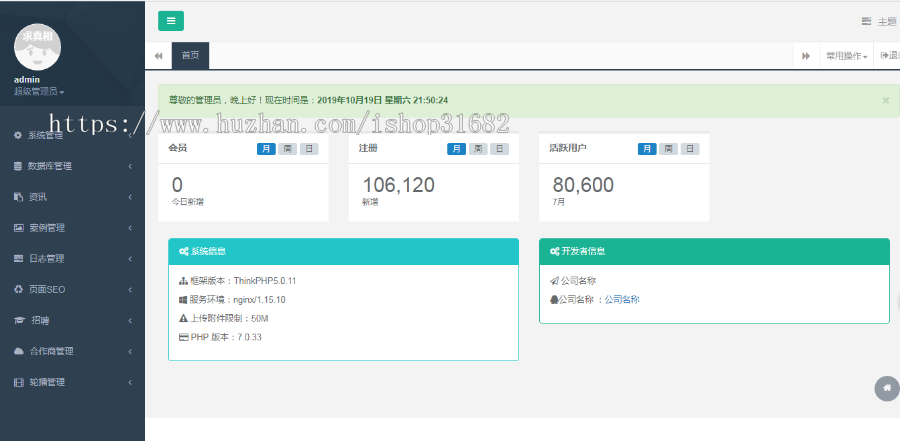Click the theme icon beside 主题
The width and height of the screenshot is (900, 441).
coord(866,22)
